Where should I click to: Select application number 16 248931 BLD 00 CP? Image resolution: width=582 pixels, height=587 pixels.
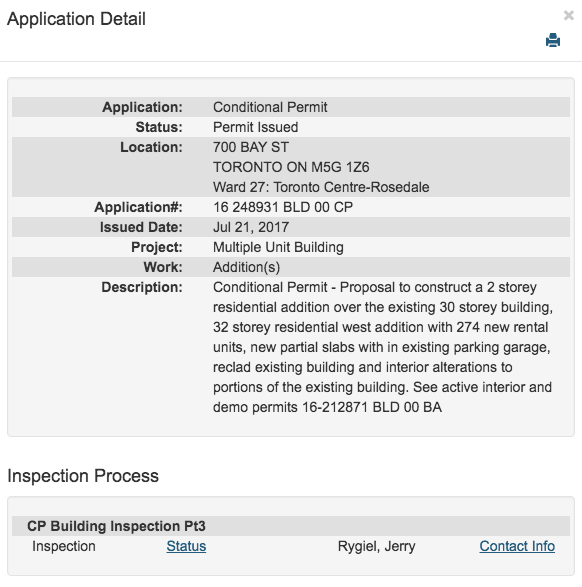coord(283,207)
